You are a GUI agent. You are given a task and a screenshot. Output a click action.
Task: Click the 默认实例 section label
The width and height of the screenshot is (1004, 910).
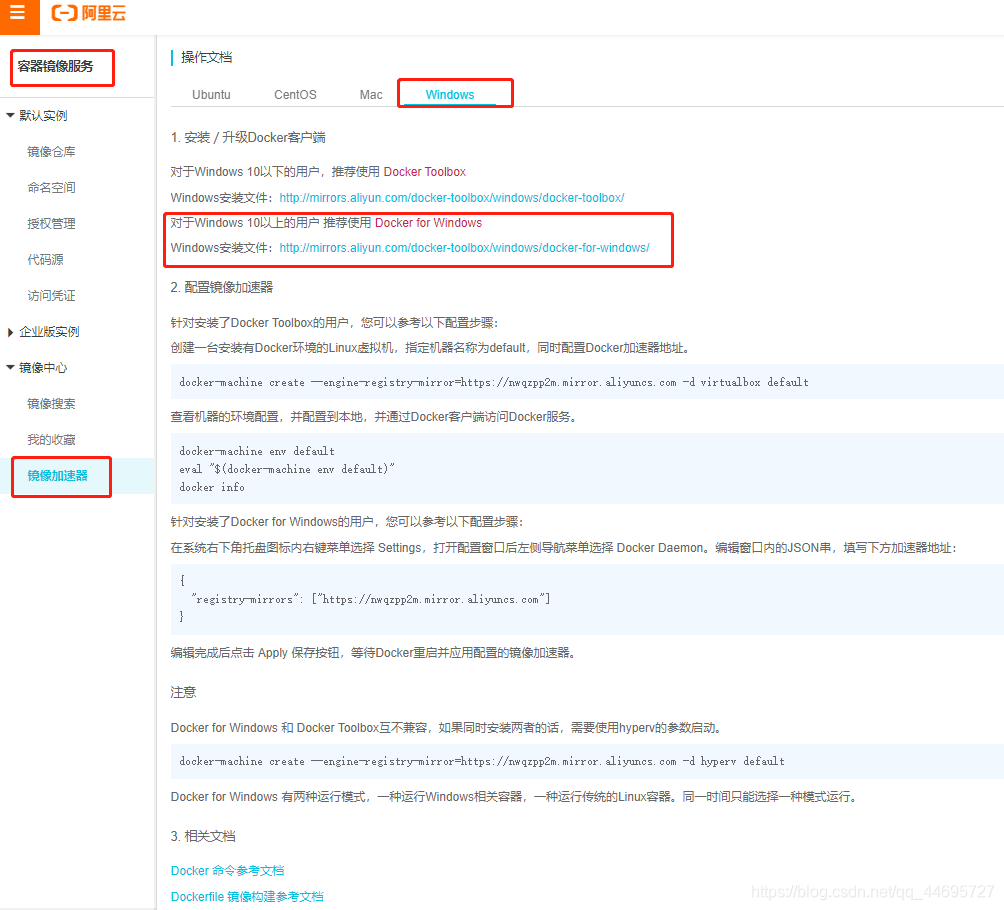43,115
